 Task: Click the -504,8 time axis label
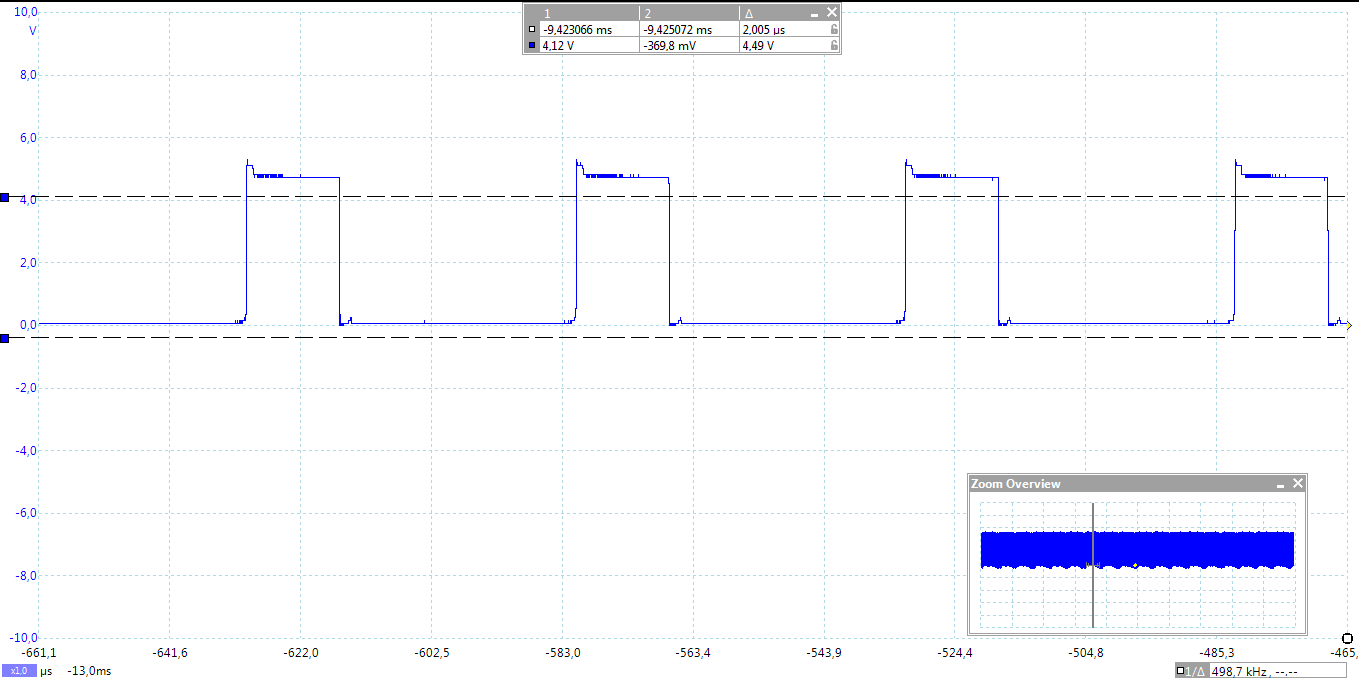pos(1086,653)
